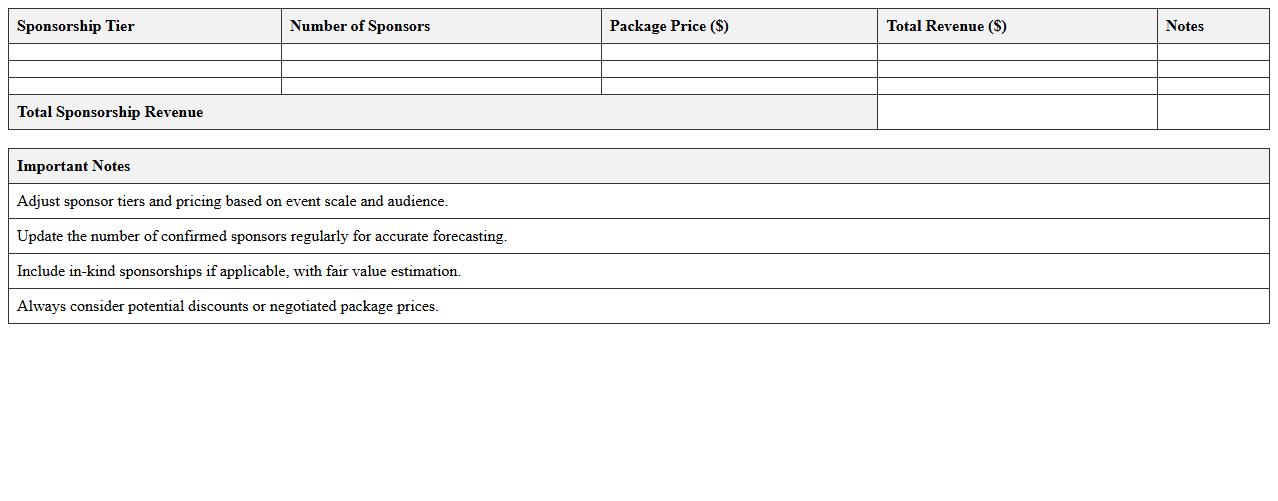Image resolution: width=1278 pixels, height=501 pixels.
Task: Click the note about adjusting sponsor tiers
Action: coord(232,201)
